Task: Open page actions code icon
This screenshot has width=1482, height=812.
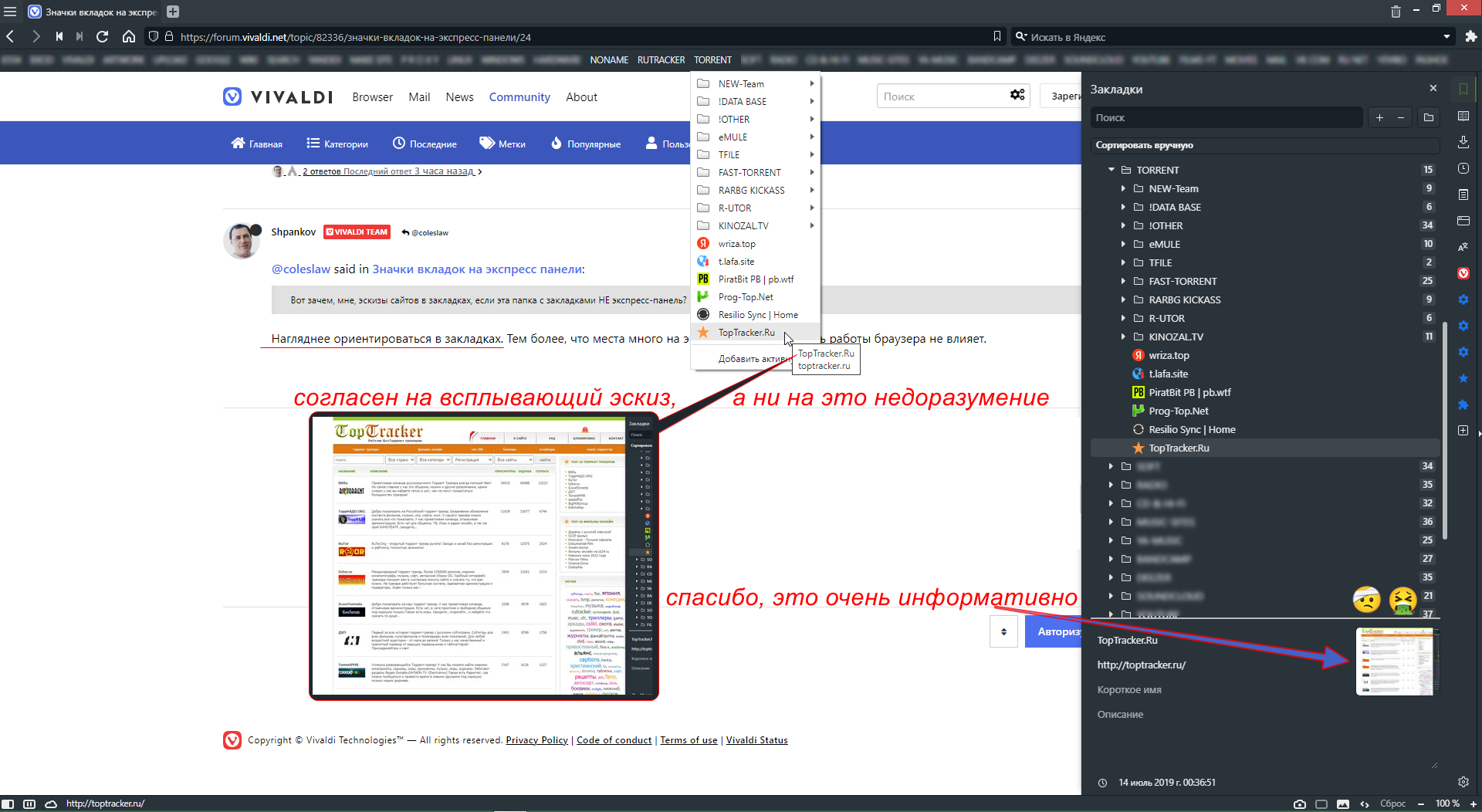Action: [x=1365, y=804]
